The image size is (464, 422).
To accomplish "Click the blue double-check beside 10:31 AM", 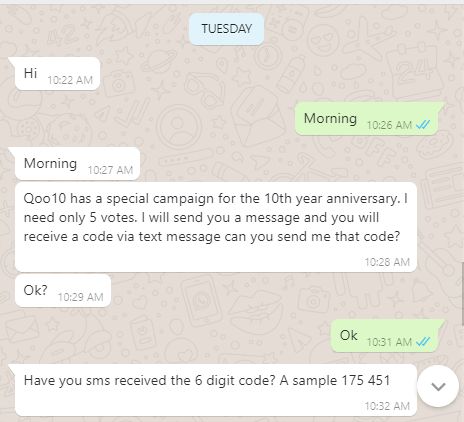I will (x=423, y=342).
